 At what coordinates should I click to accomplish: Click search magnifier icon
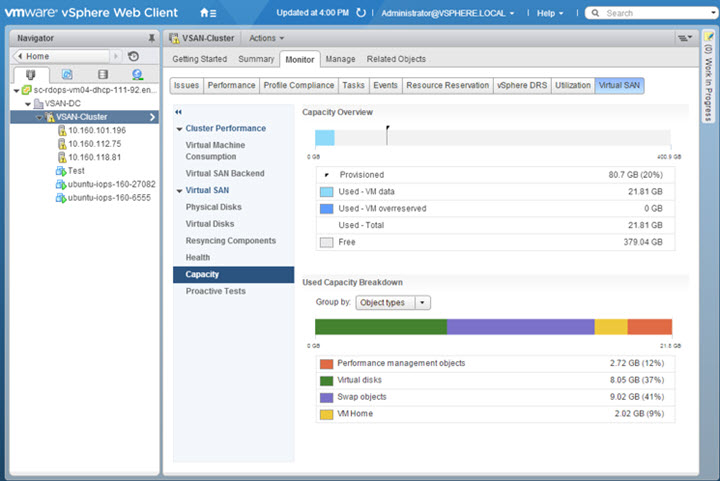595,13
